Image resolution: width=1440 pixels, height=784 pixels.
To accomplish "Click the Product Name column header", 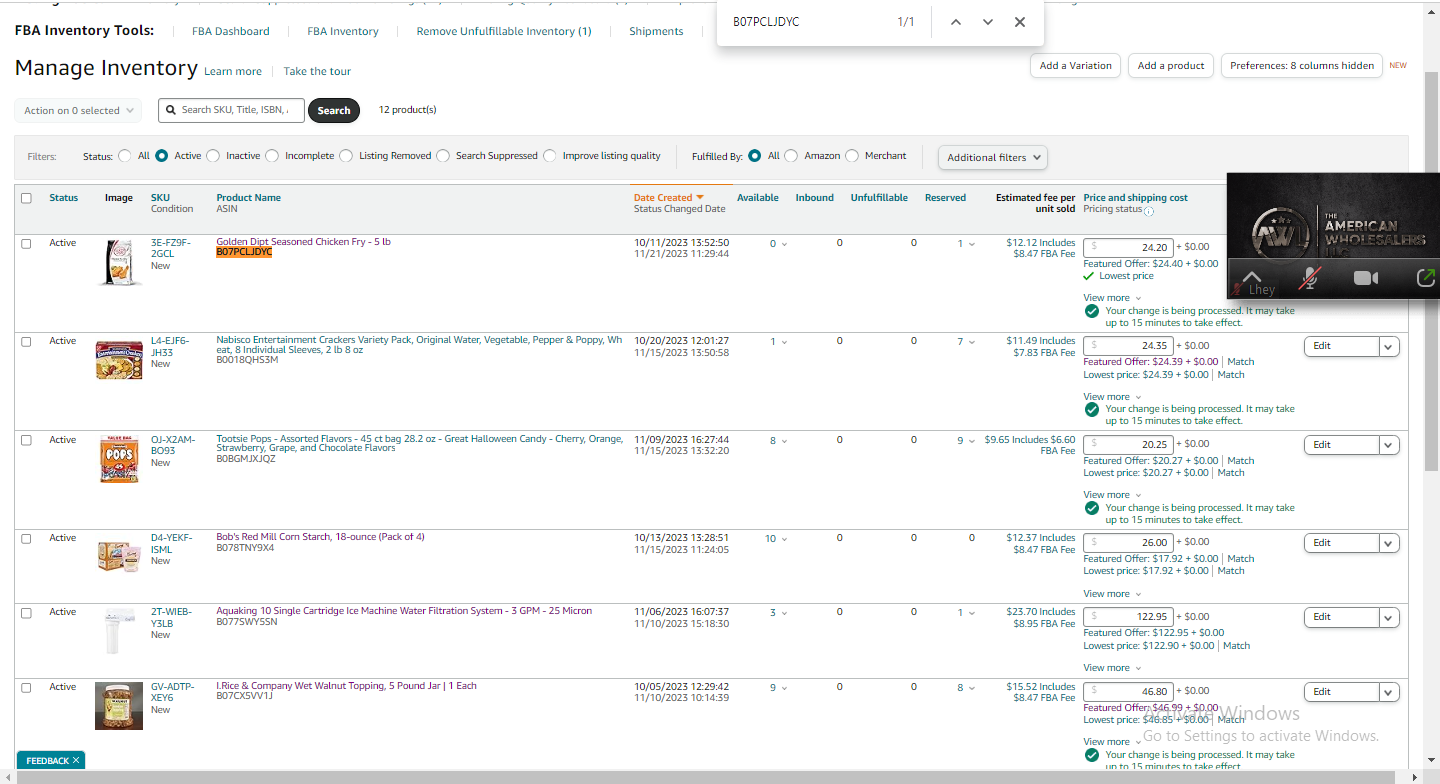I will (249, 198).
